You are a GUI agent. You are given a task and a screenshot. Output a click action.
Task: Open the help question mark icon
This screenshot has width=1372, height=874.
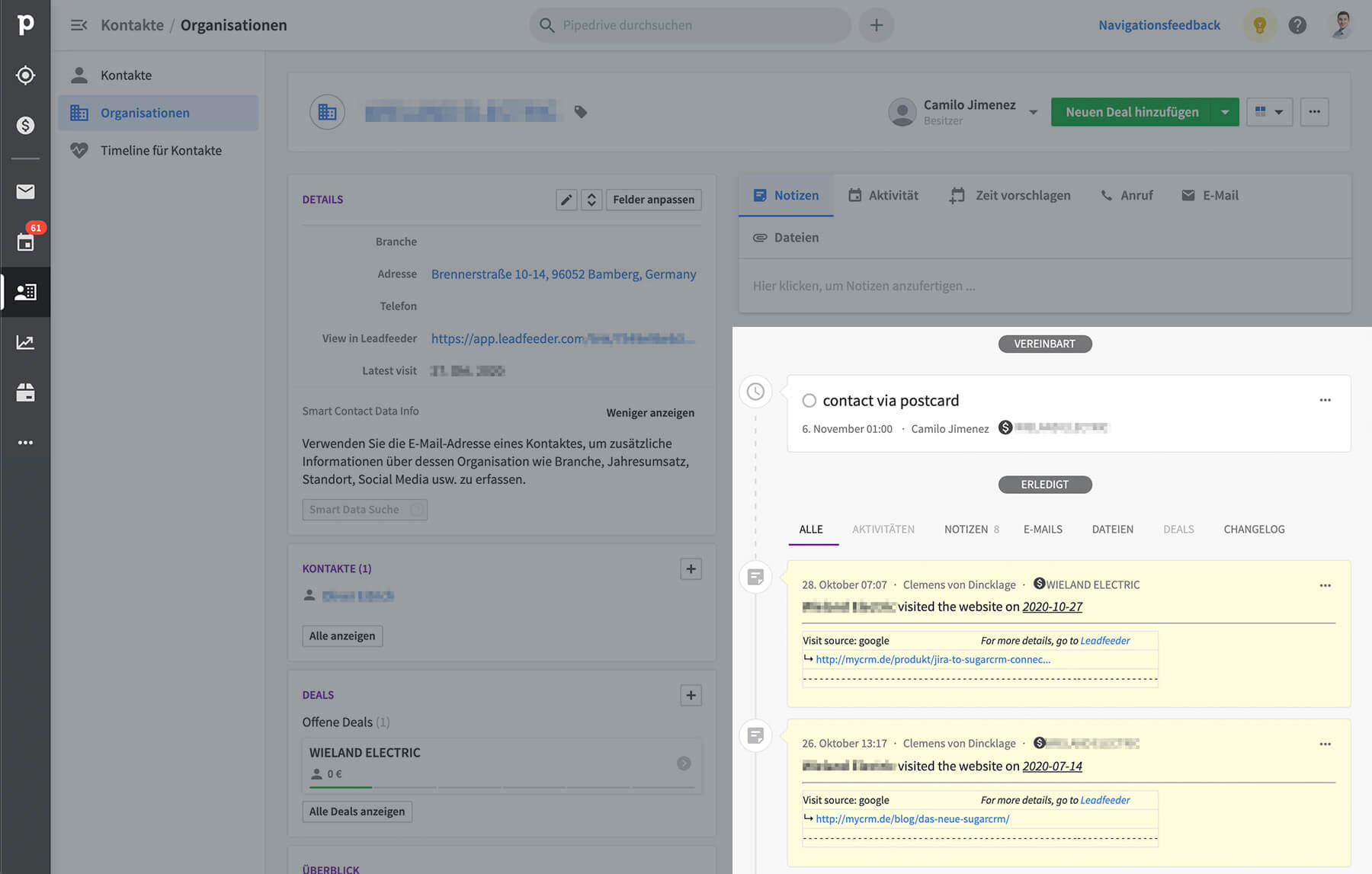coord(1297,25)
